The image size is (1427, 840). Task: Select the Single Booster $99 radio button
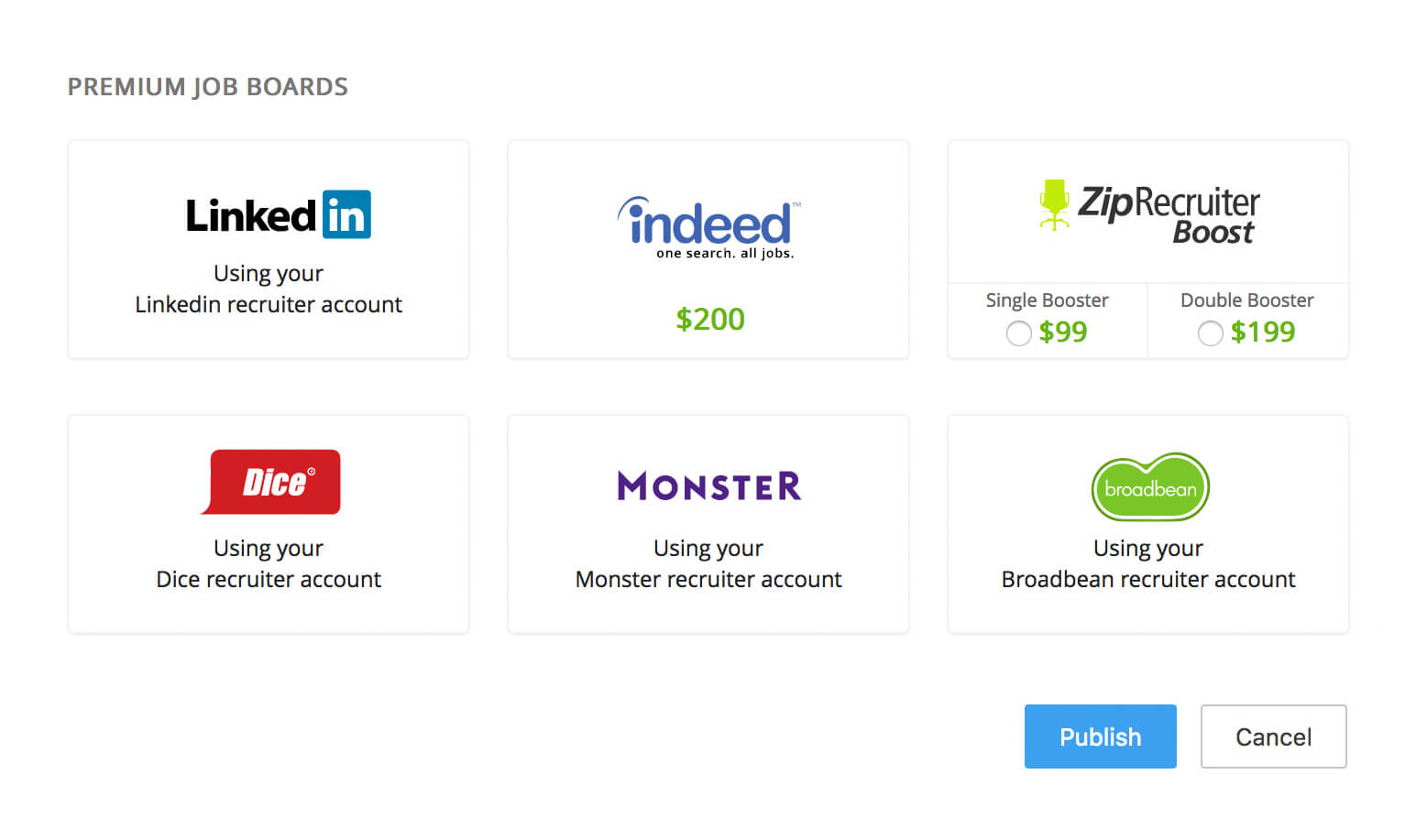[1018, 333]
